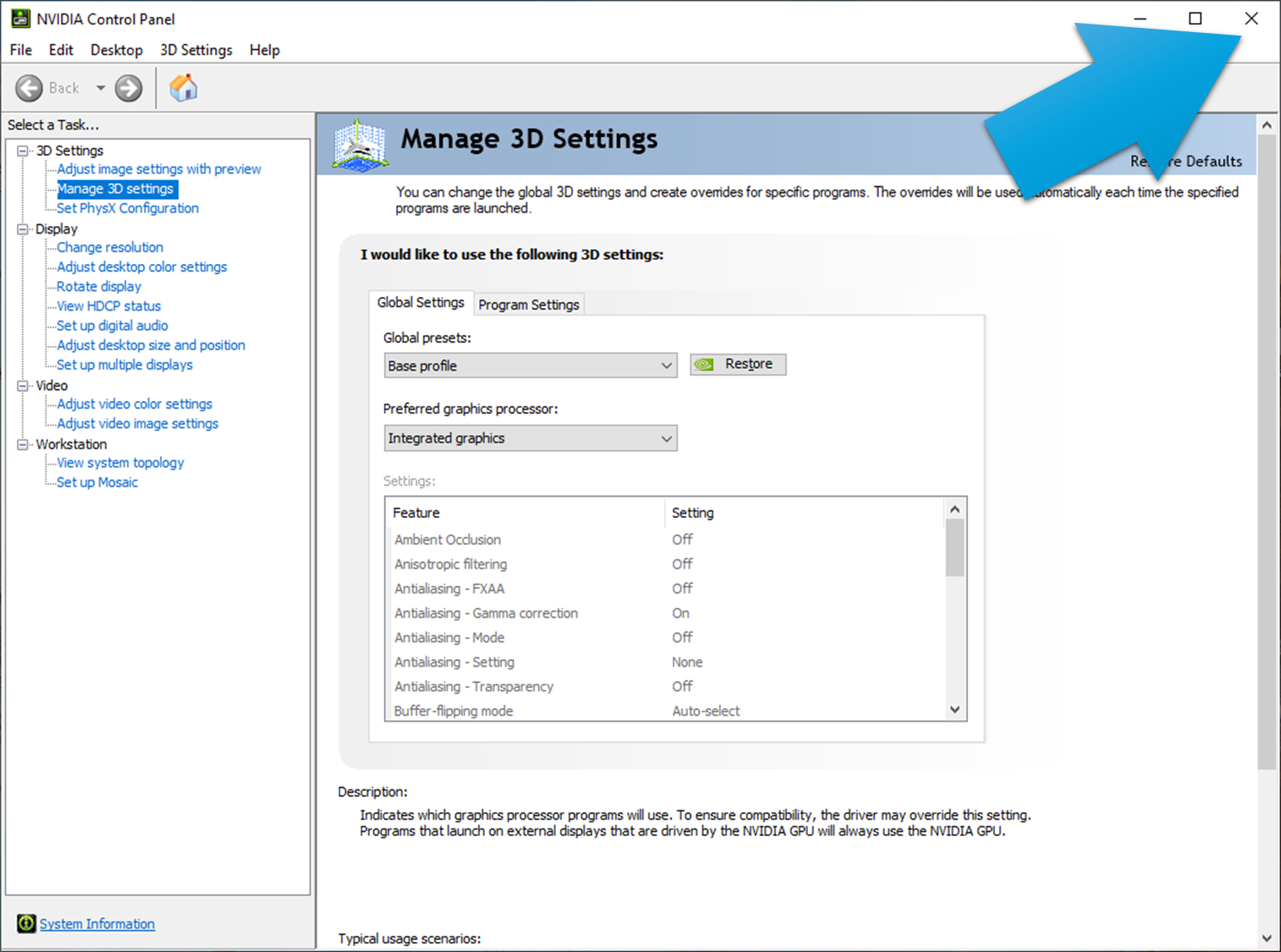Click the NVIDIA Control Panel title icon
The width and height of the screenshot is (1281, 952).
pos(20,19)
